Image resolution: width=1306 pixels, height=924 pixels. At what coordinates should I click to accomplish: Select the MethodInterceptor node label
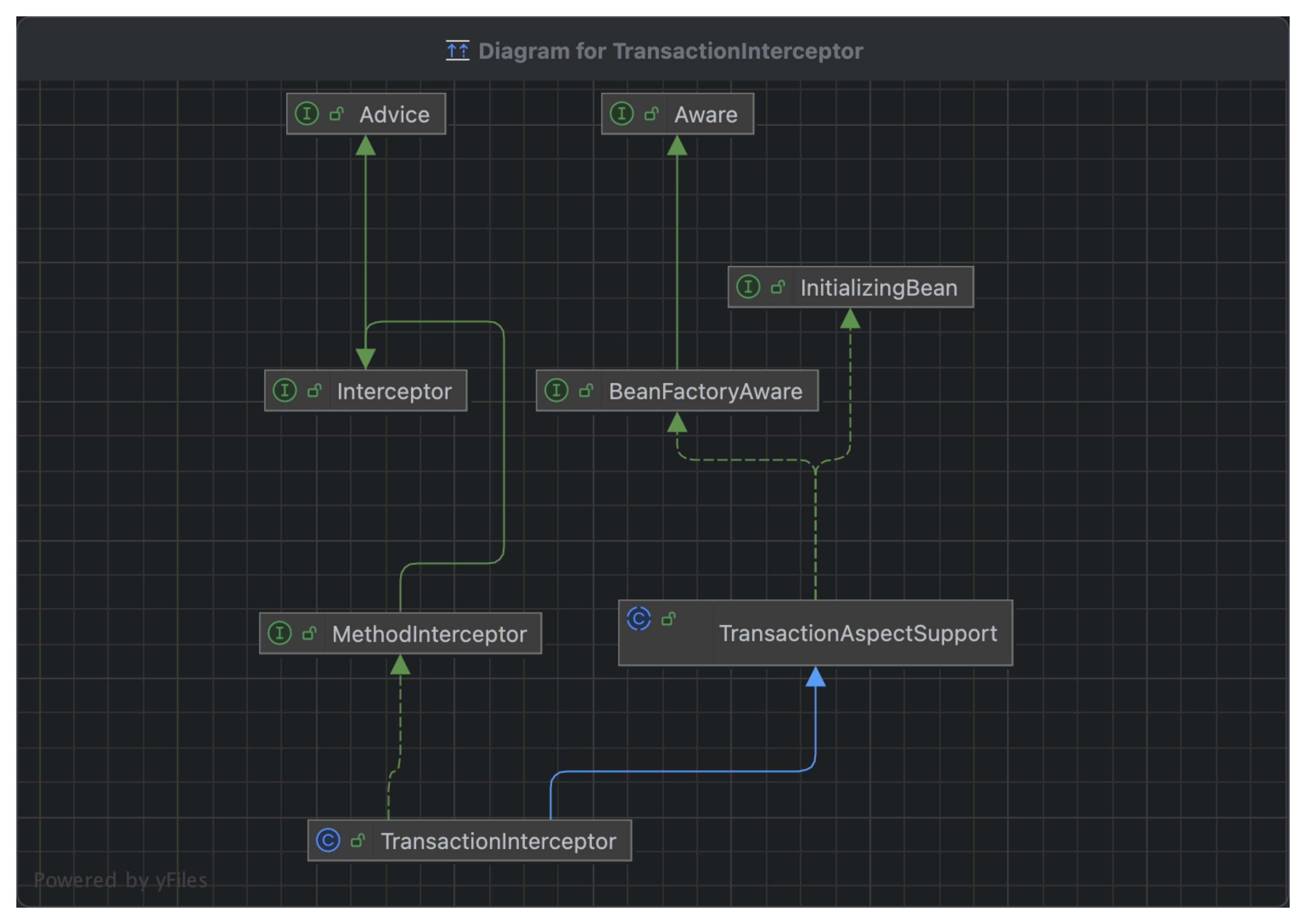pos(429,634)
